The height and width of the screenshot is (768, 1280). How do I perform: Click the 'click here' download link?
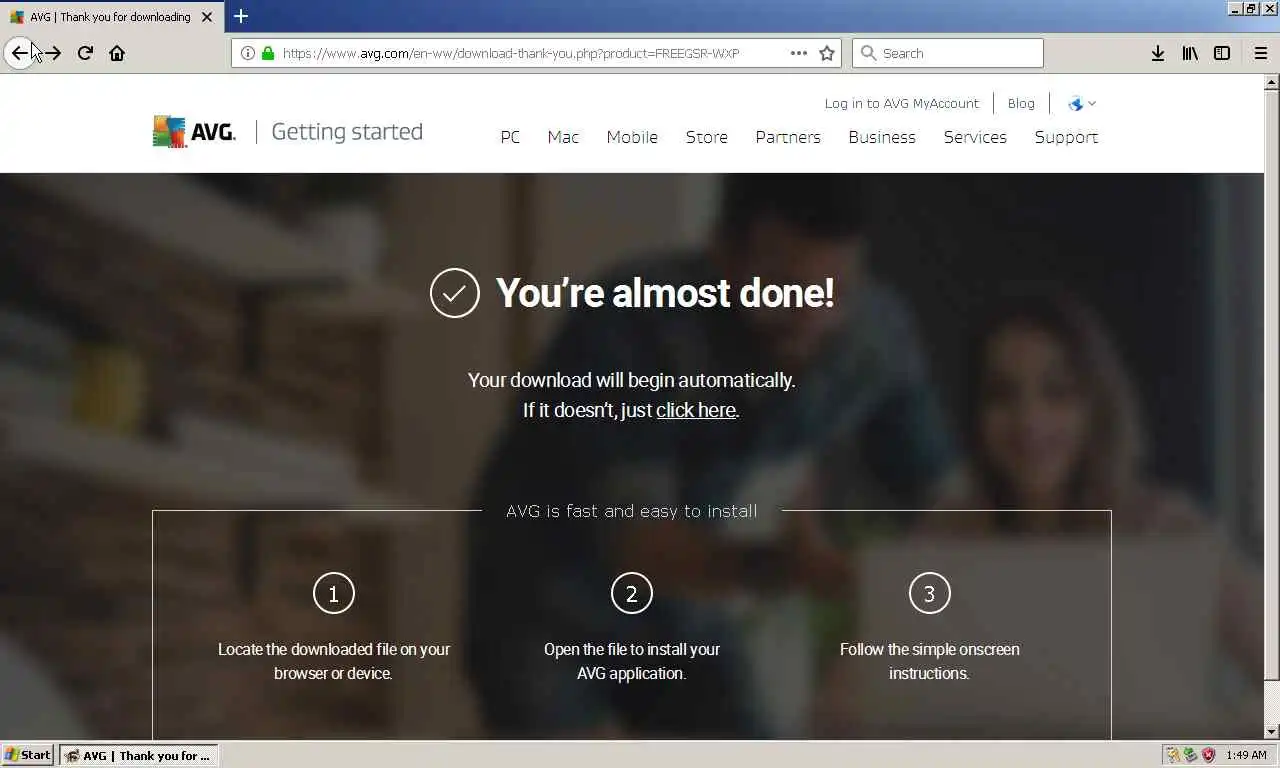696,410
